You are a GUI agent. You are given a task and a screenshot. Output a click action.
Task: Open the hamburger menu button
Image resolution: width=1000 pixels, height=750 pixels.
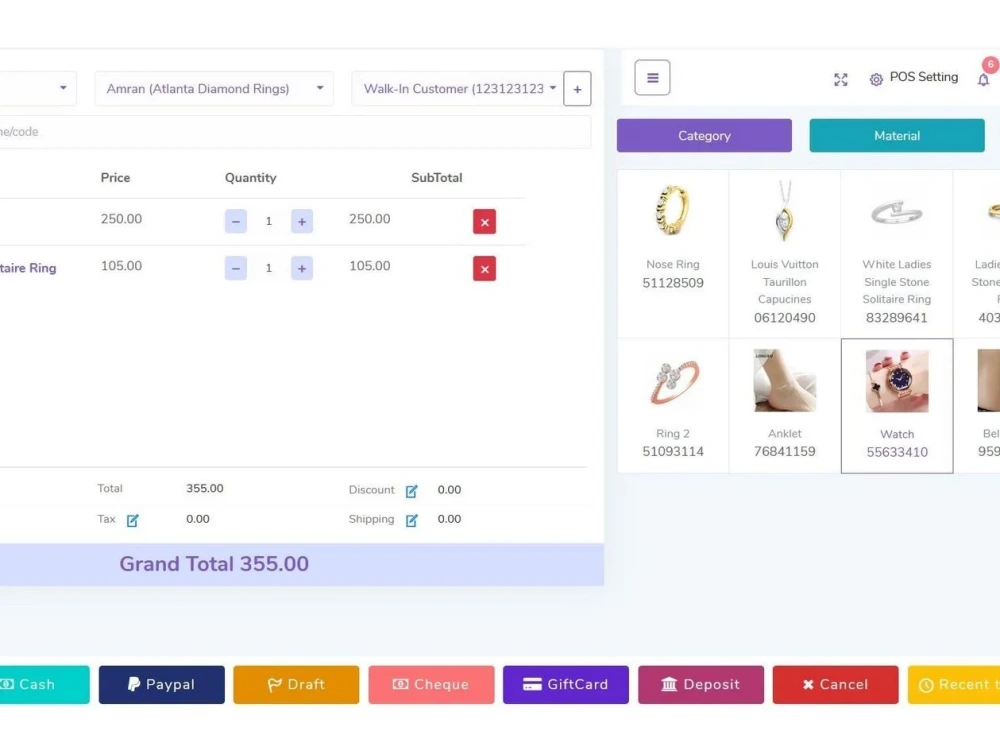pyautogui.click(x=652, y=77)
